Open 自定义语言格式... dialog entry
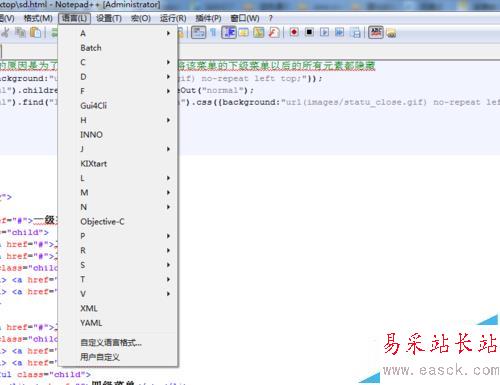This screenshot has height=385, width=500. 118,342
